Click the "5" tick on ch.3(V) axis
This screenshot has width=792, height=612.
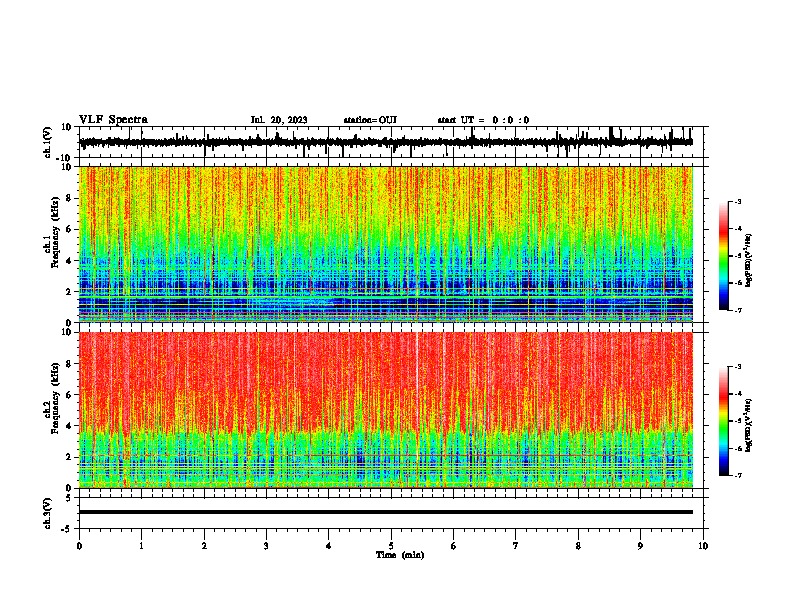click(x=69, y=497)
